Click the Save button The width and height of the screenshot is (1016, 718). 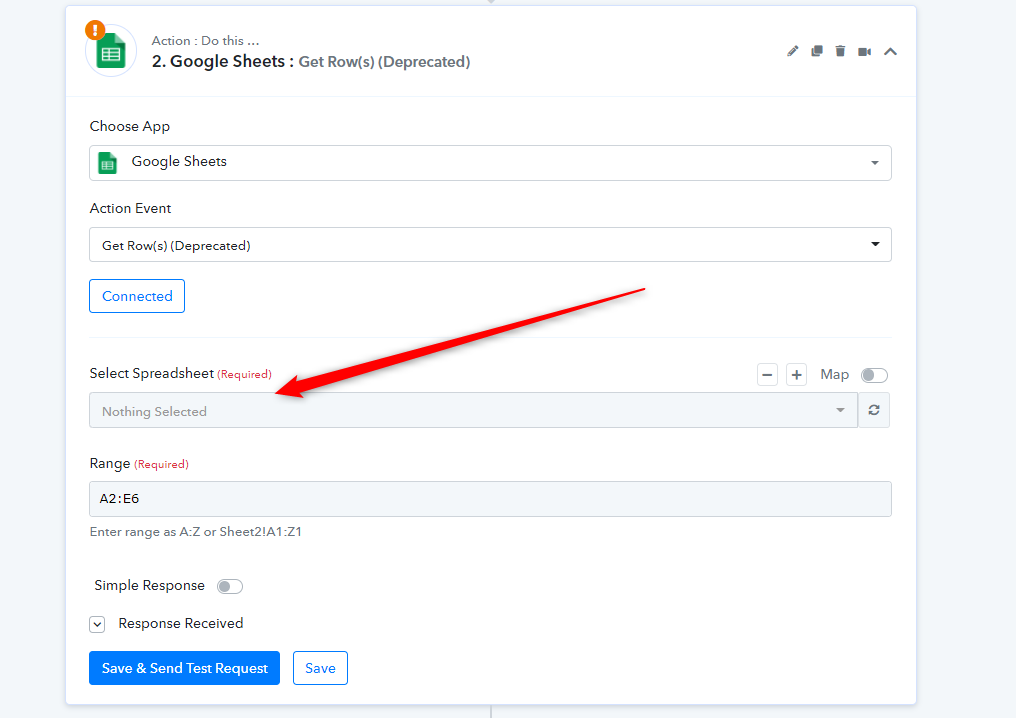(x=320, y=668)
